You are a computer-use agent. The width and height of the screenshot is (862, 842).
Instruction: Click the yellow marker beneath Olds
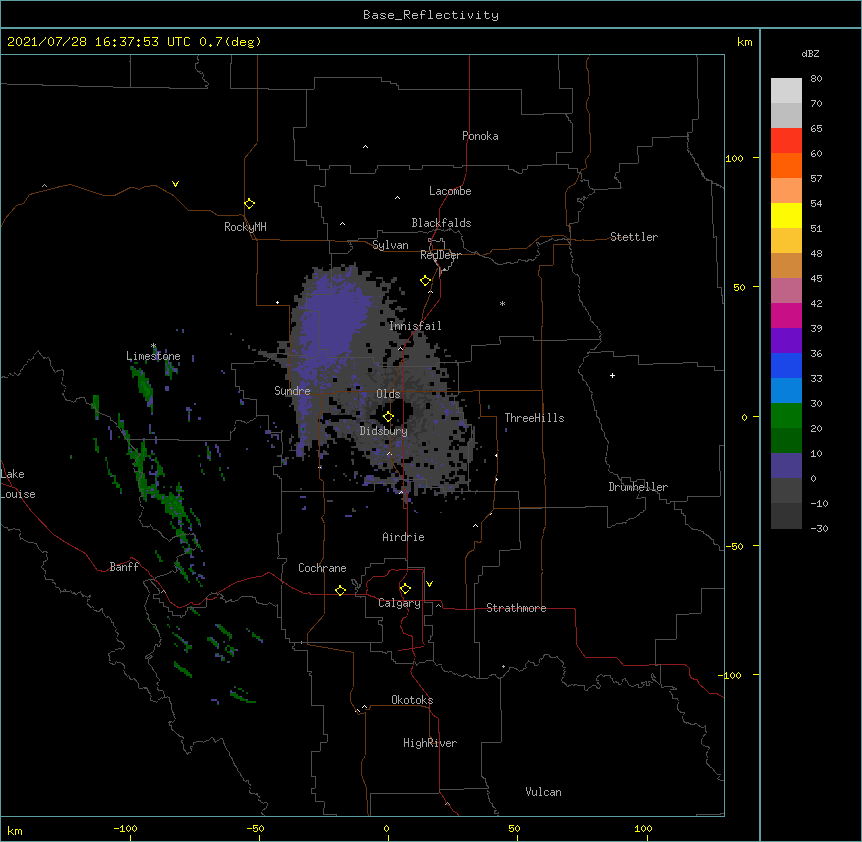[388, 416]
